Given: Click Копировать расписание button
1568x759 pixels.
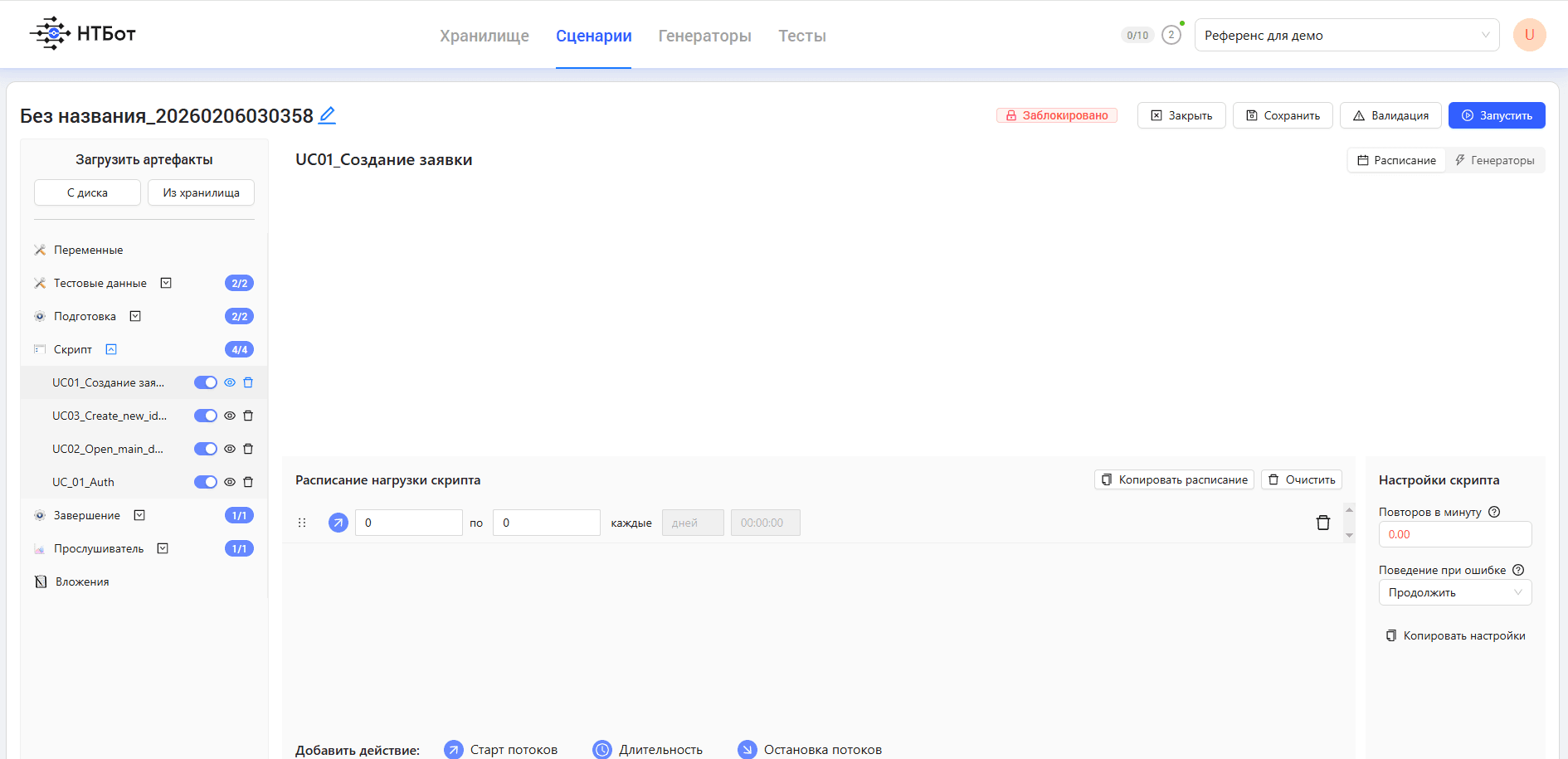Looking at the screenshot, I should point(1174,479).
